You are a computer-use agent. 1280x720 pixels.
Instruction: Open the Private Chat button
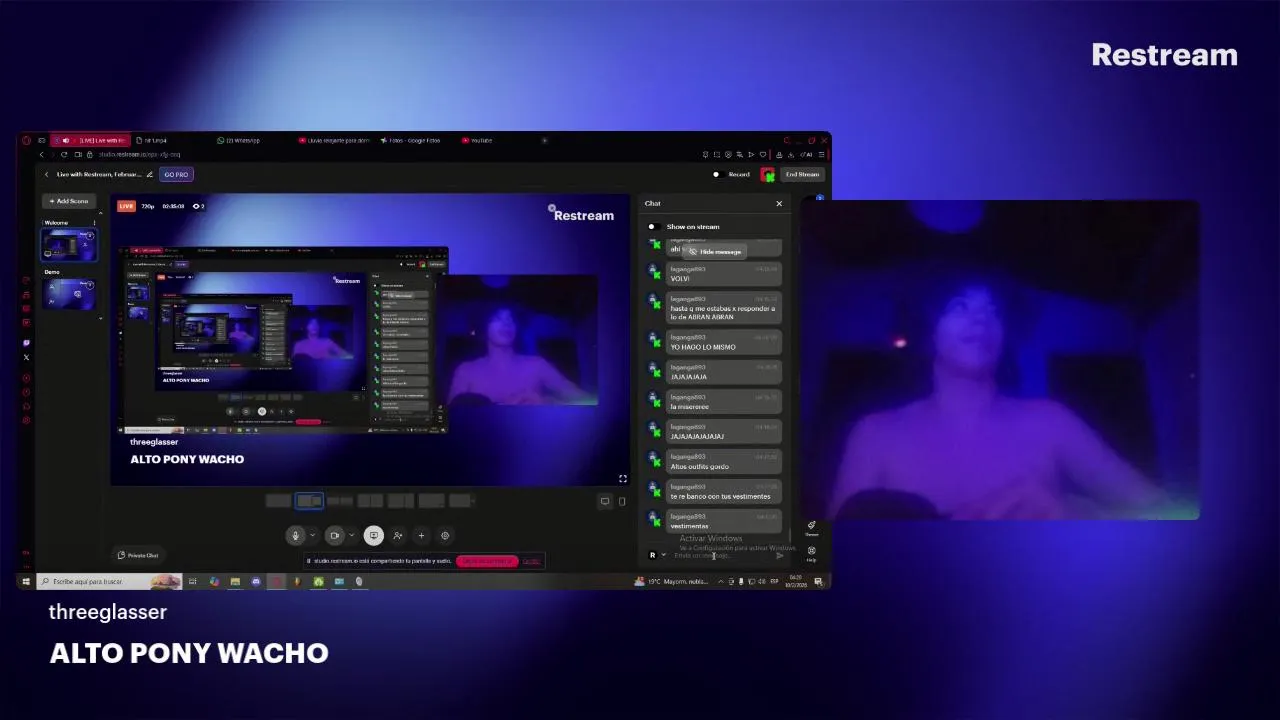(x=138, y=555)
